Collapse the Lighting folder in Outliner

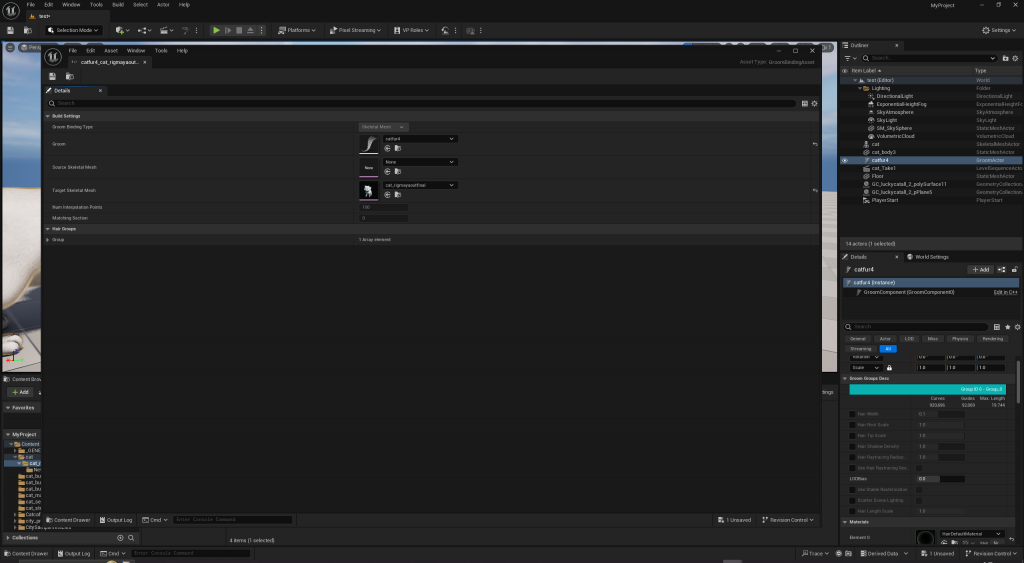859,88
